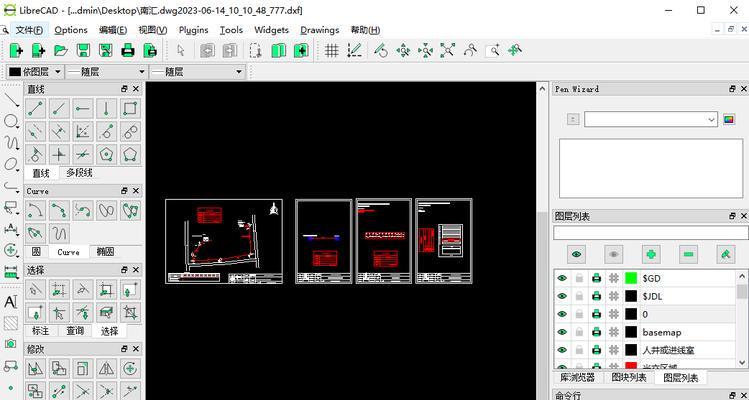749x400 pixels.
Task: Select the parallel line tool
Action: pyautogui.click(x=36, y=131)
